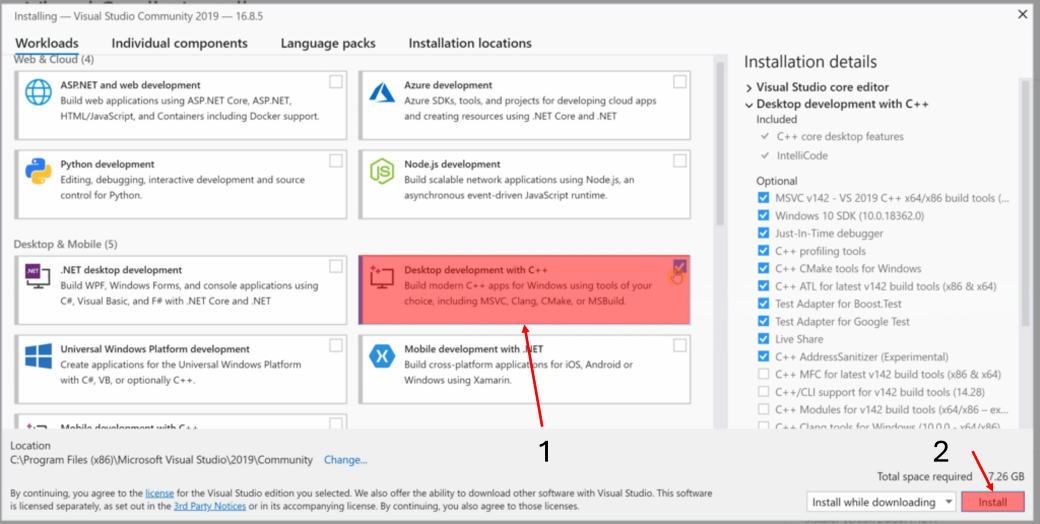Uncheck C++ ATL for latest v142 build tools
The height and width of the screenshot is (524, 1040).
coord(763,287)
